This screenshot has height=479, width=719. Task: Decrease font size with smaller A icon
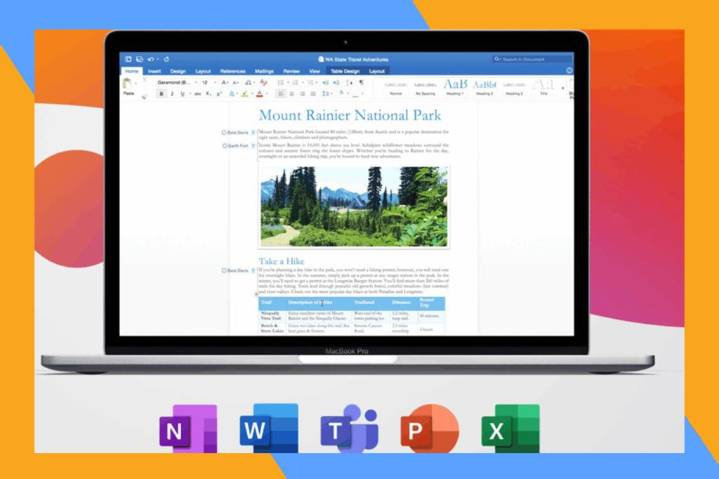(235, 83)
